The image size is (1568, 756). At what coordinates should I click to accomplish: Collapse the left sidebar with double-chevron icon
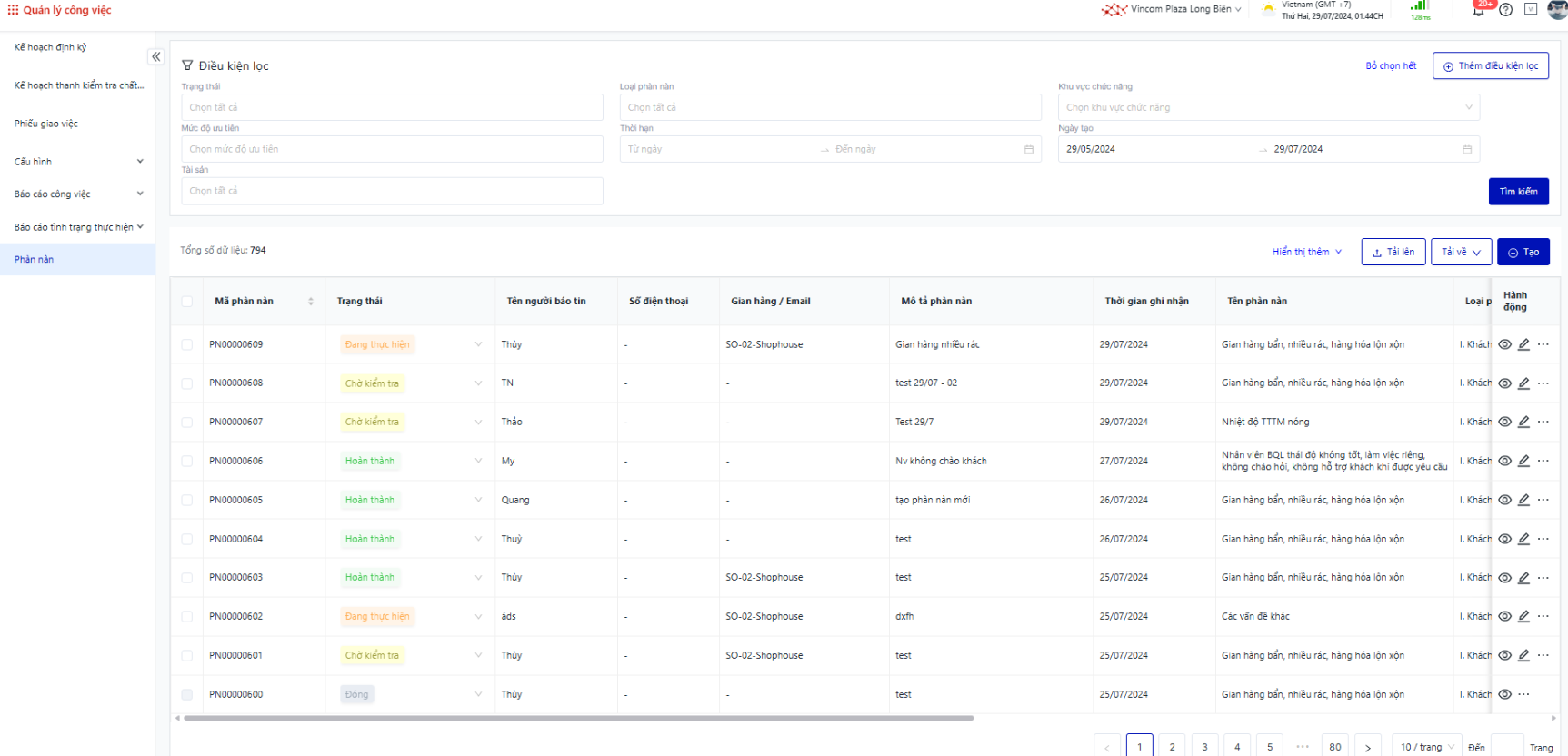click(x=156, y=56)
